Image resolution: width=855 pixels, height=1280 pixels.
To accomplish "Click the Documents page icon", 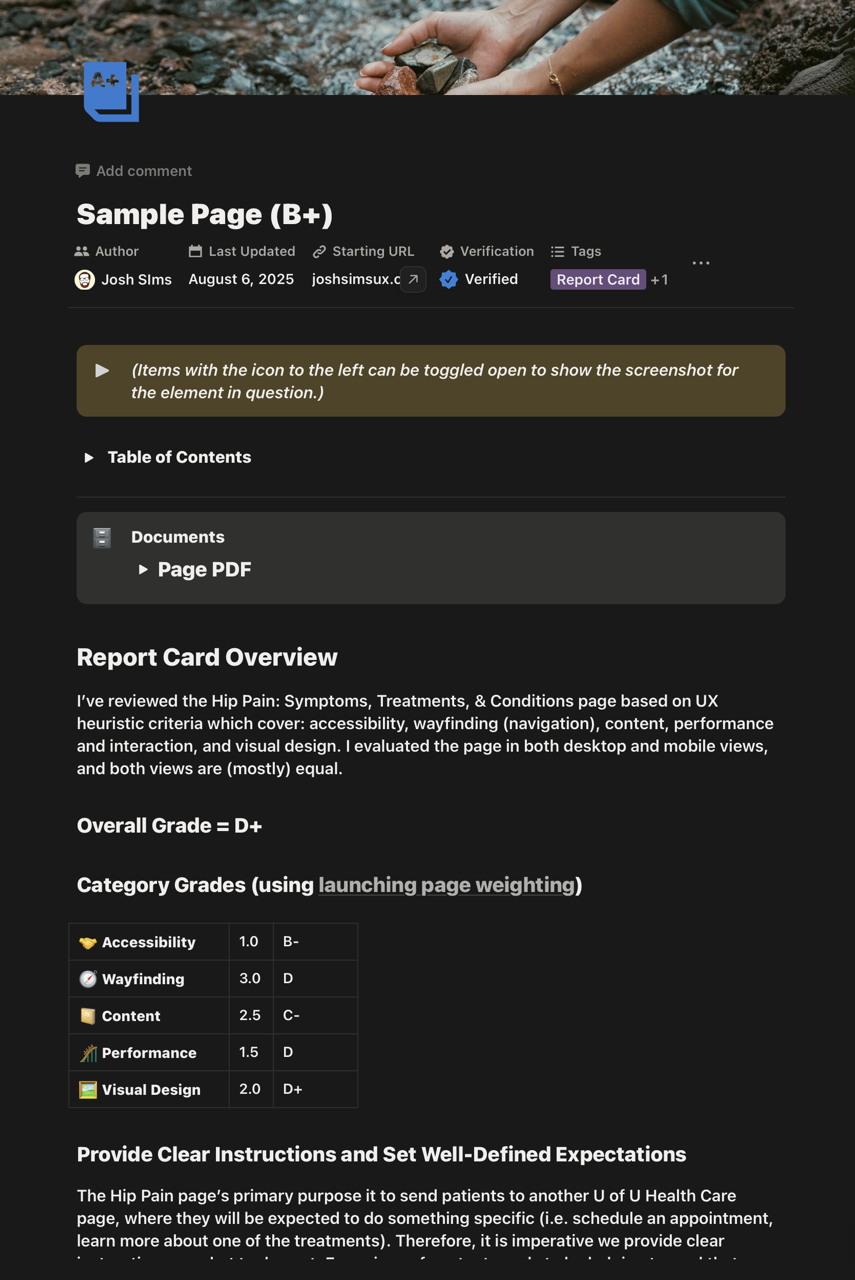I will pos(101,537).
